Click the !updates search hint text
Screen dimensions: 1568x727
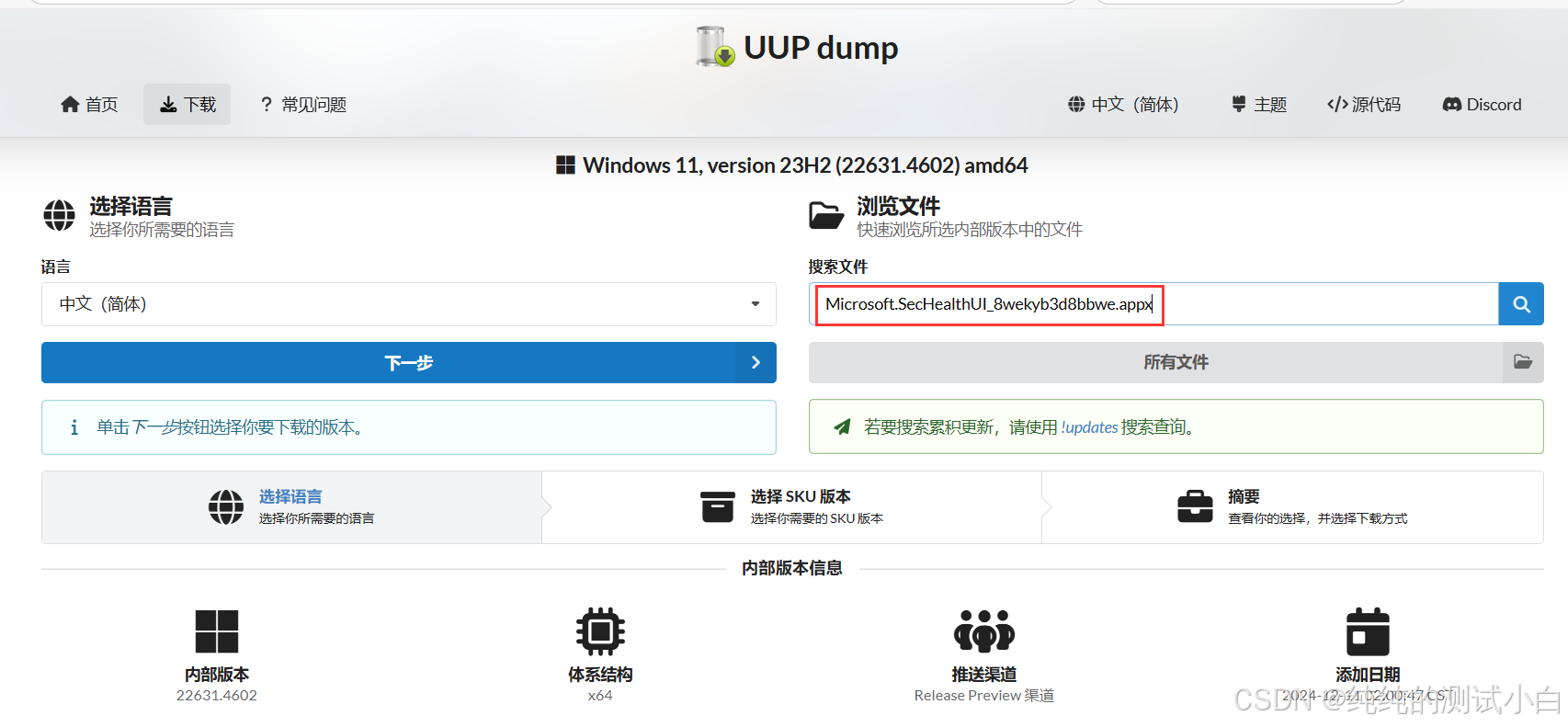(x=1089, y=427)
